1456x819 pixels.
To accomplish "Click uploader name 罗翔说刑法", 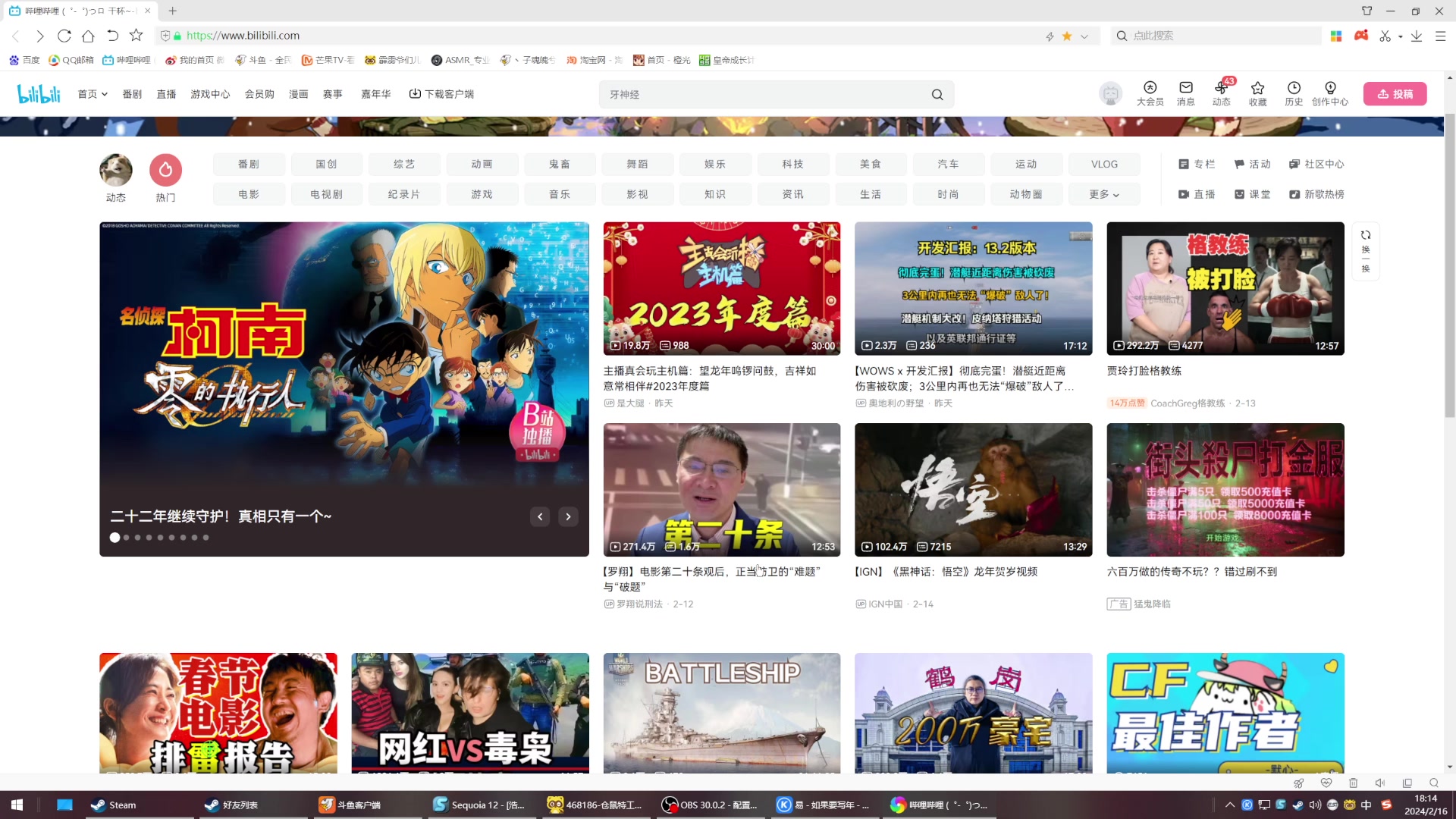I will [x=639, y=604].
